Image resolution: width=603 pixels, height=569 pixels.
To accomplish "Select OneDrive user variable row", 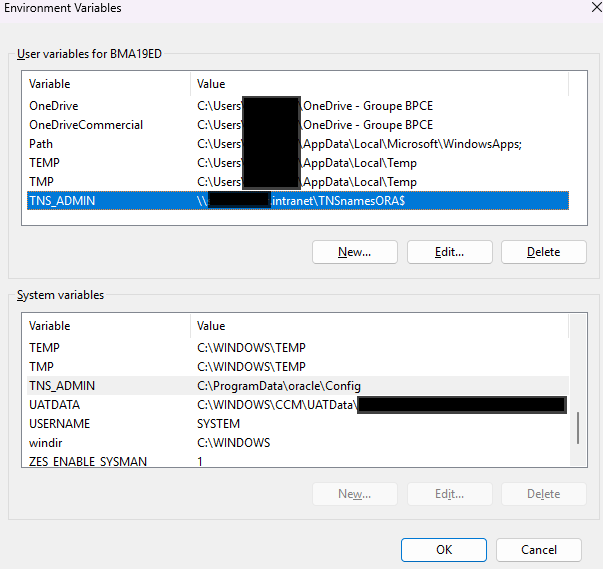I will 298,106.
